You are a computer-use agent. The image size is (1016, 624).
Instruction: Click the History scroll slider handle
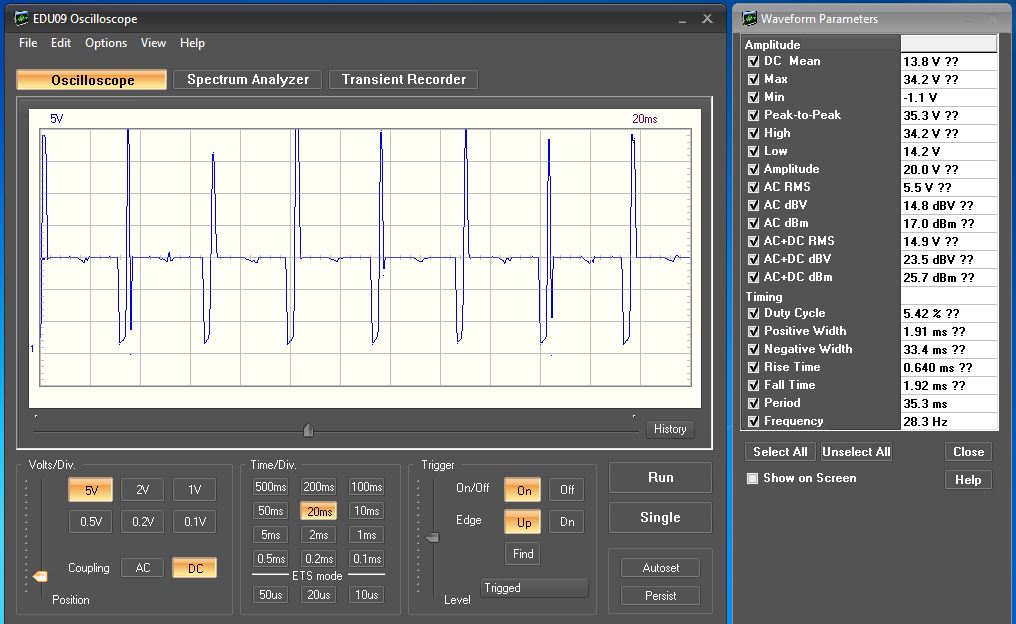(x=308, y=430)
